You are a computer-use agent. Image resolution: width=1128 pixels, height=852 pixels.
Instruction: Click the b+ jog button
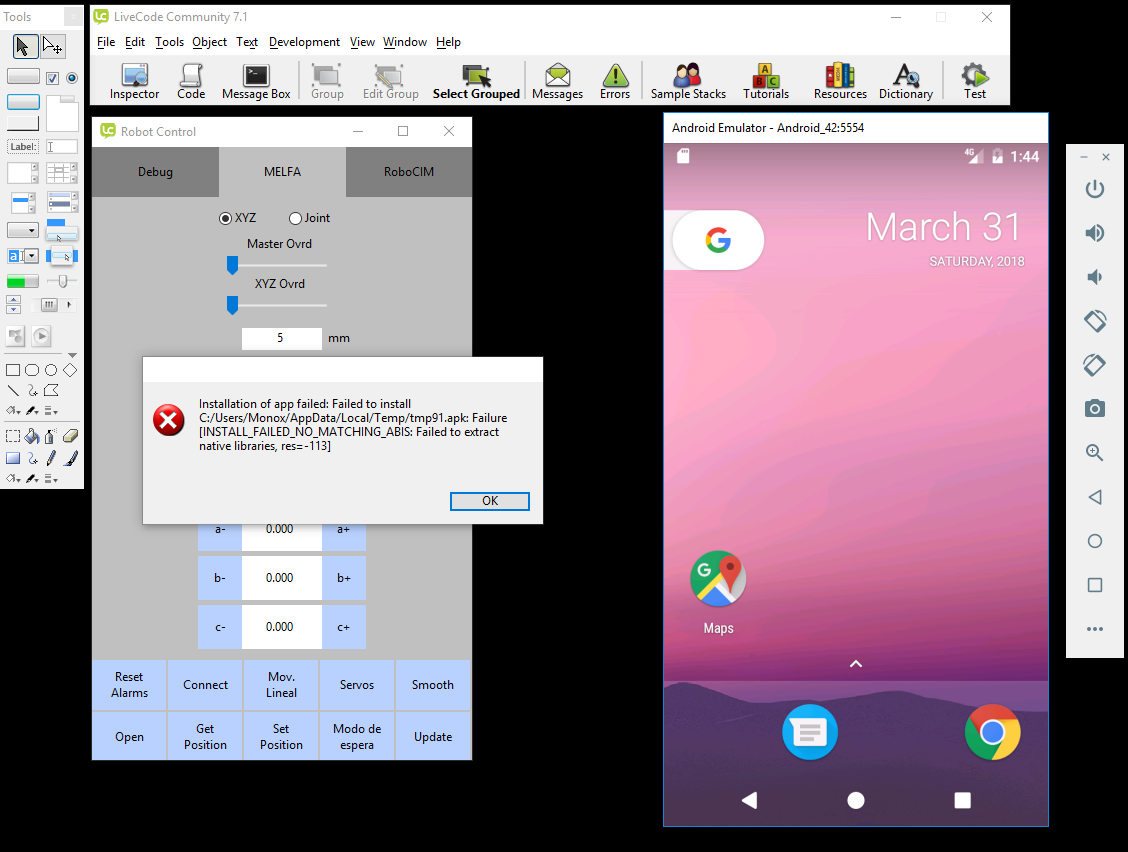(x=344, y=578)
